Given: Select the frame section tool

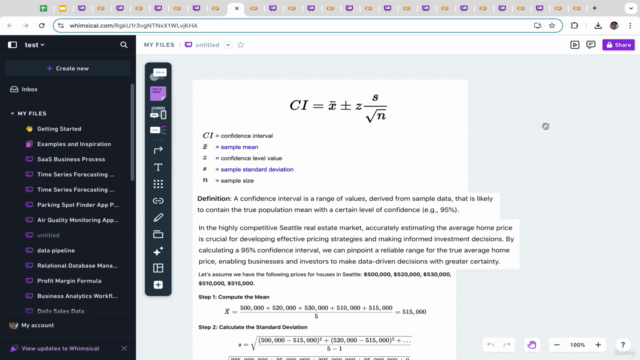Looking at the screenshot, I should [x=158, y=234].
